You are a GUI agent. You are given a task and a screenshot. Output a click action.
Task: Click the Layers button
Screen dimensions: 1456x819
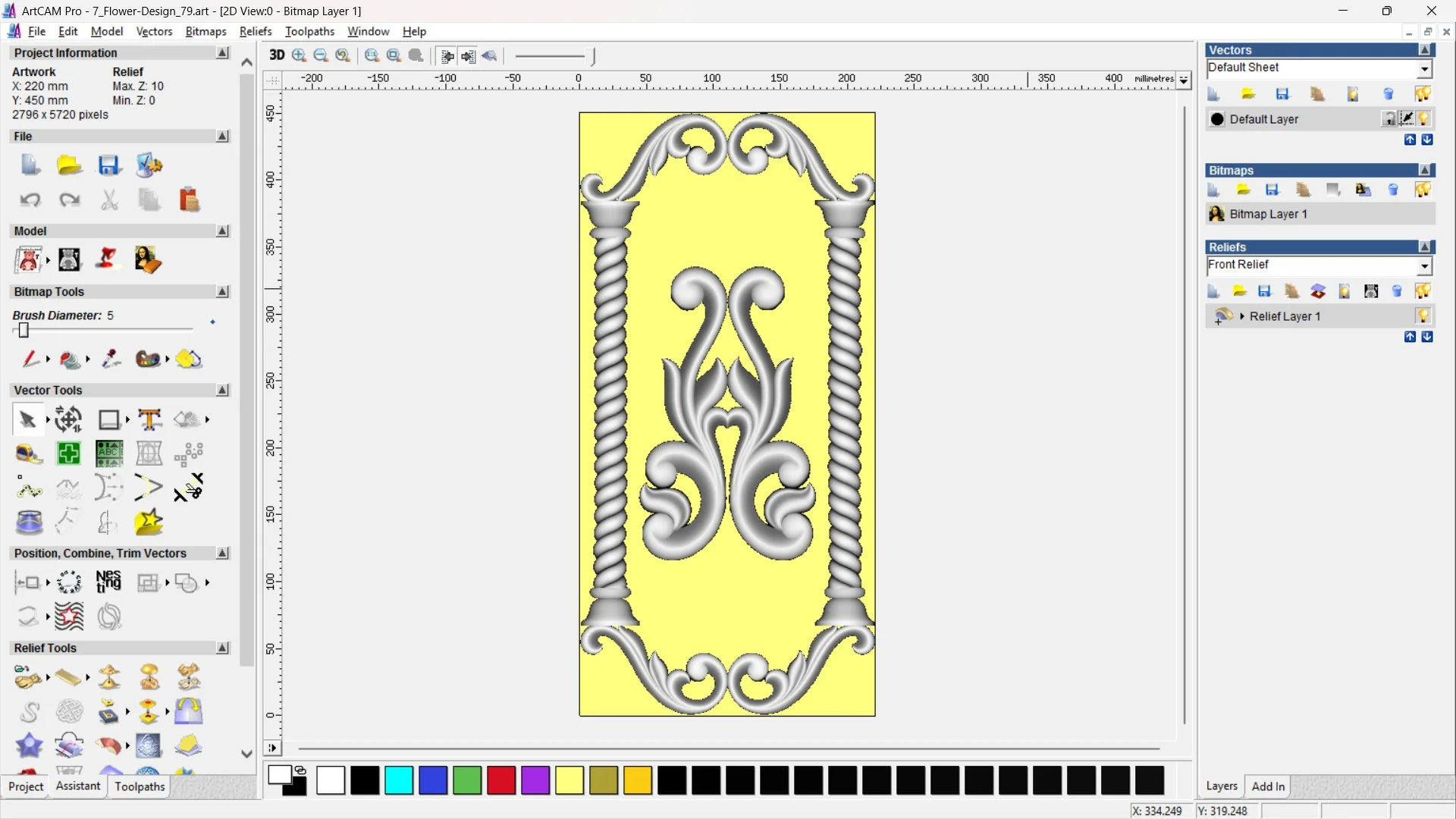click(x=1222, y=786)
